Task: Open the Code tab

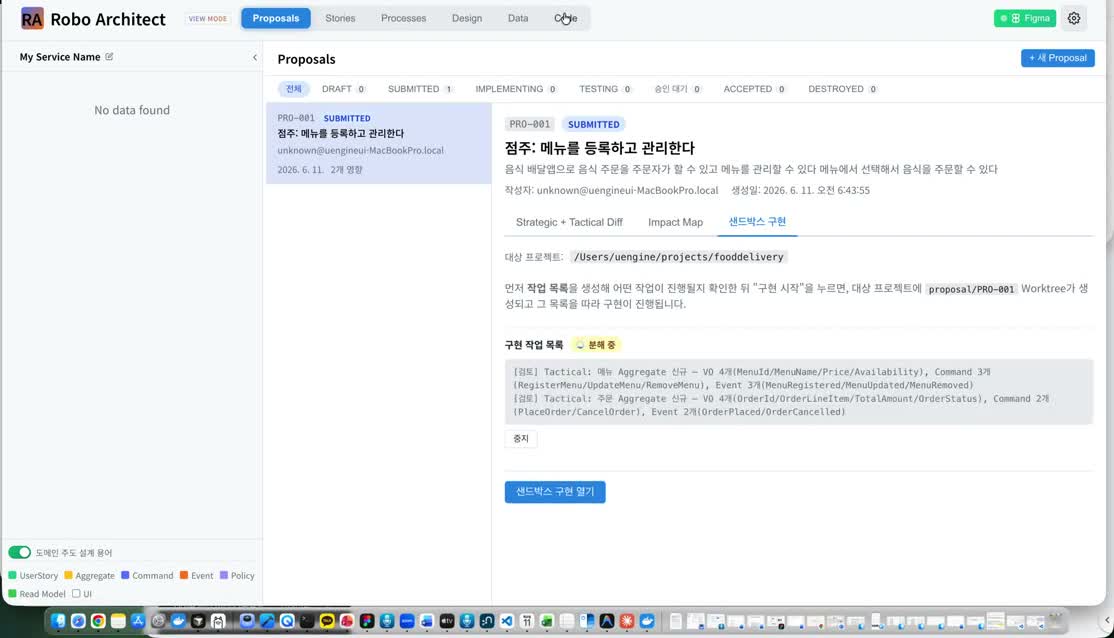Action: [566, 18]
